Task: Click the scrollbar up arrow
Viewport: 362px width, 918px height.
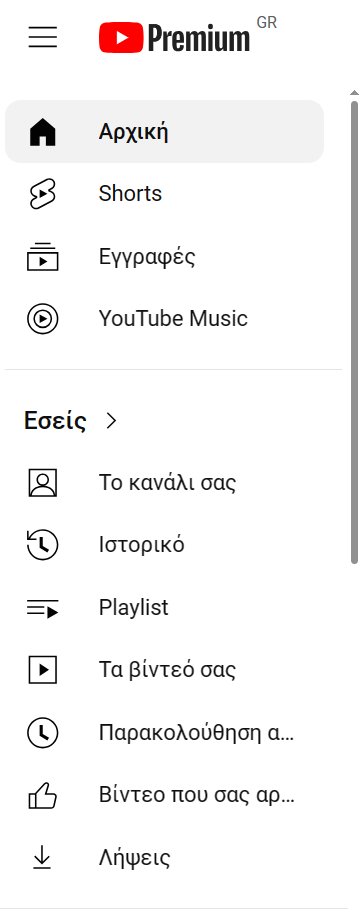Action: point(354,93)
